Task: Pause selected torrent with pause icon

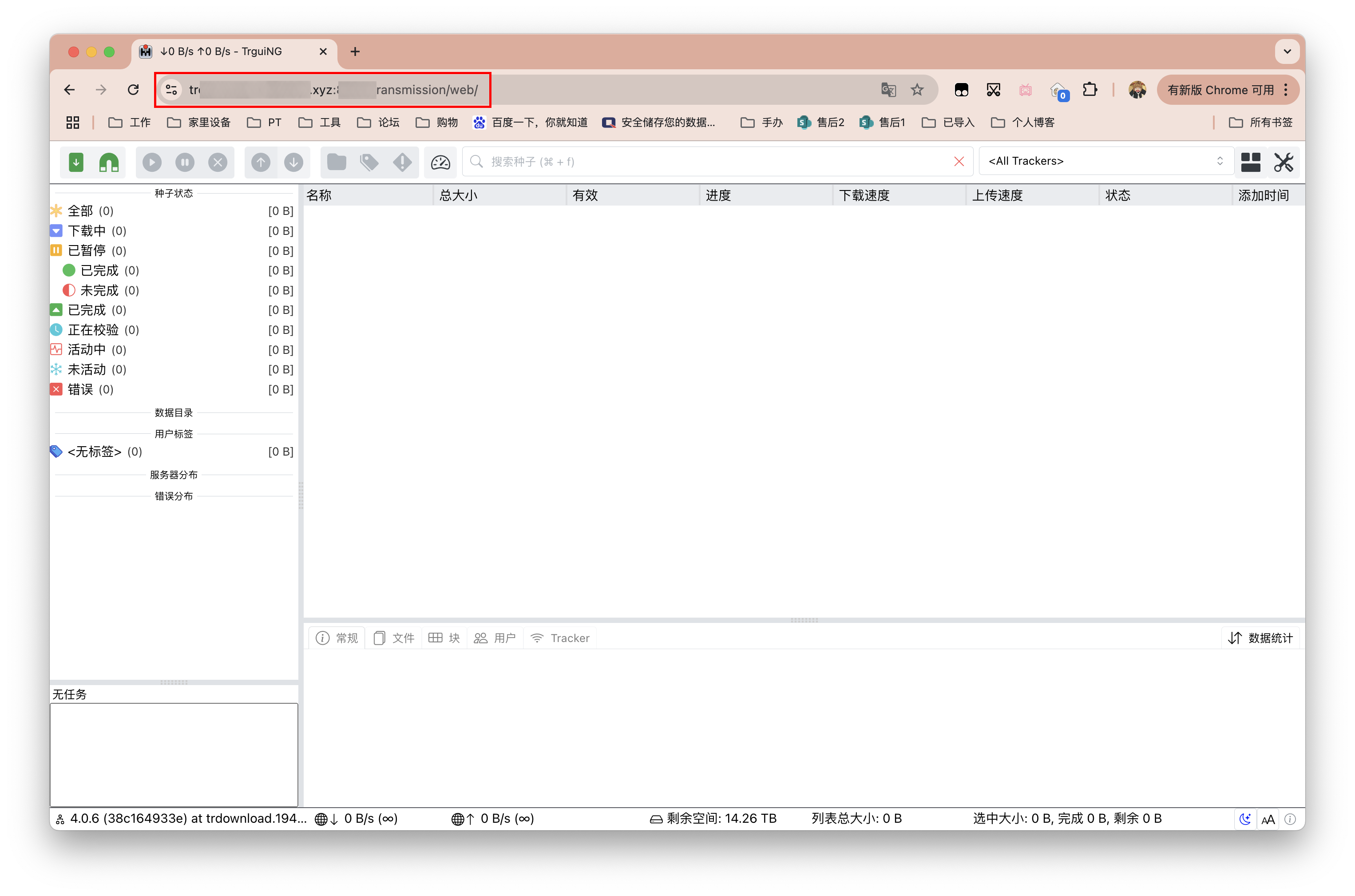Action: 185,163
